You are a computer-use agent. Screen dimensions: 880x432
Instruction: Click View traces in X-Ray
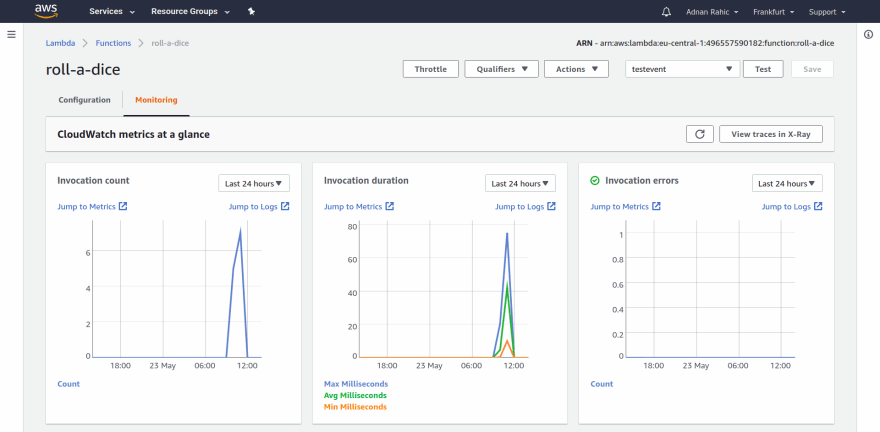click(x=770, y=134)
